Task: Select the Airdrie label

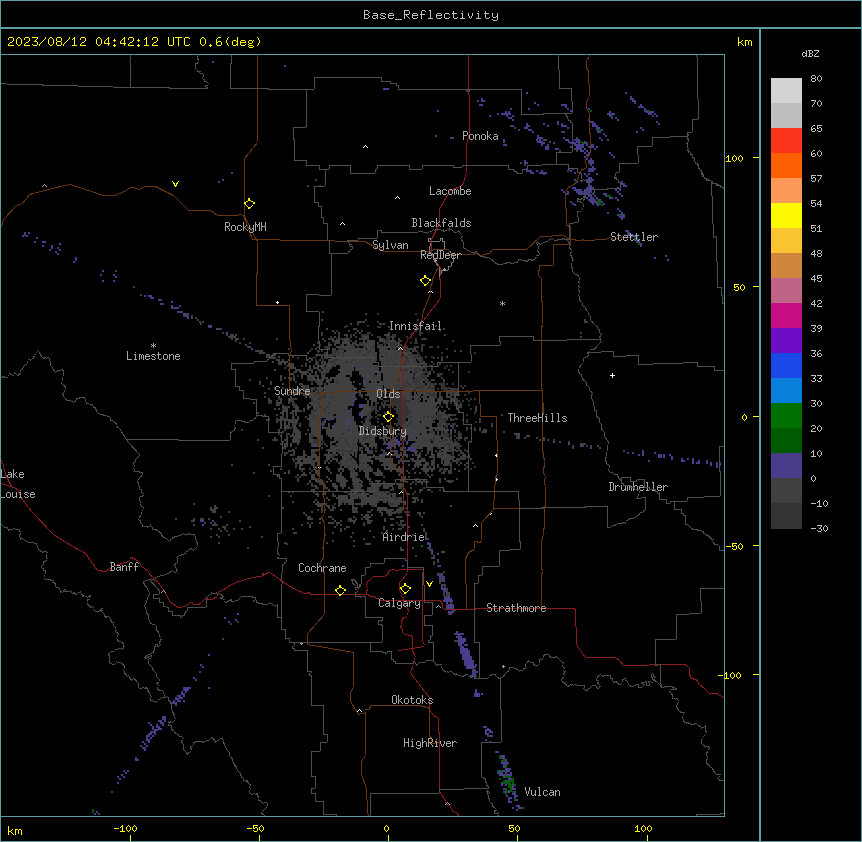Action: pyautogui.click(x=404, y=537)
